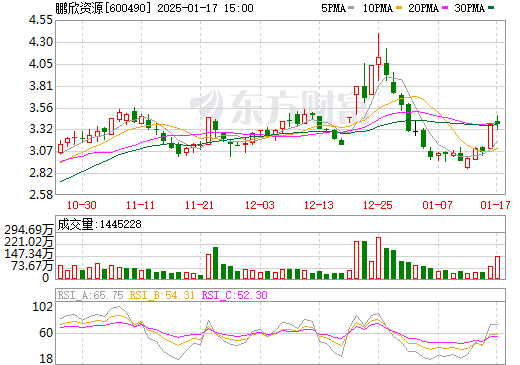Select the 01-17 date axis label

tap(495, 205)
